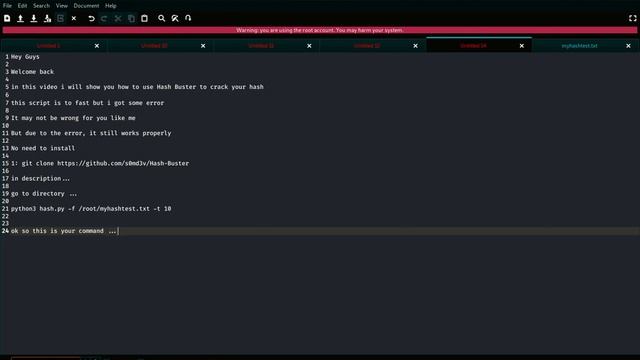Switch to the third Untitled tab
The height and width of the screenshot is (360, 640).
point(261,46)
